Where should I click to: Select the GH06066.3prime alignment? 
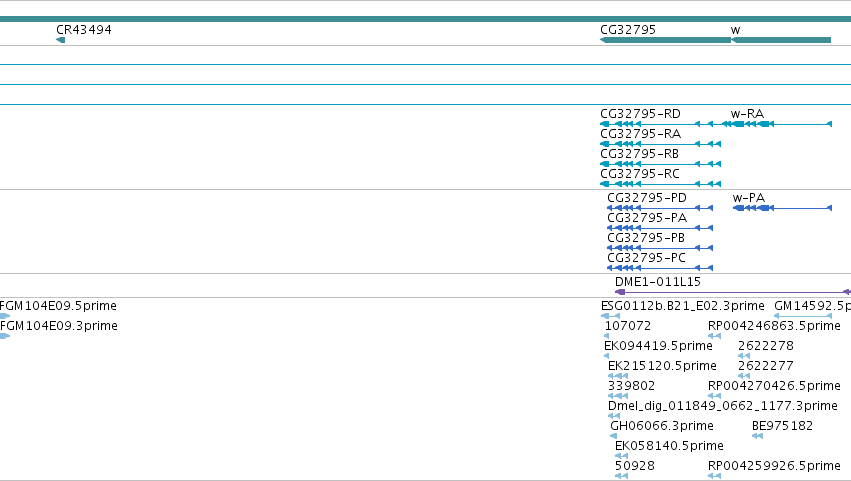tap(614, 436)
